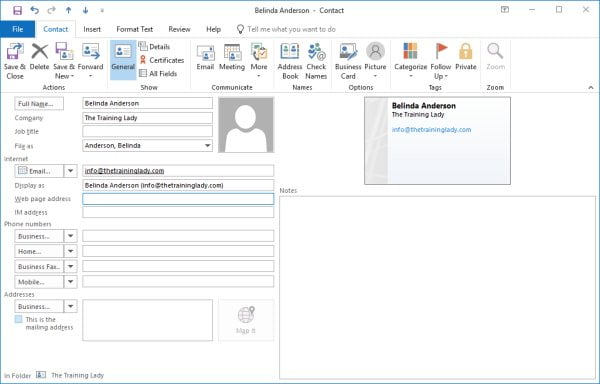This screenshot has height=384, width=600.
Task: Forward the contact
Action: (91, 60)
